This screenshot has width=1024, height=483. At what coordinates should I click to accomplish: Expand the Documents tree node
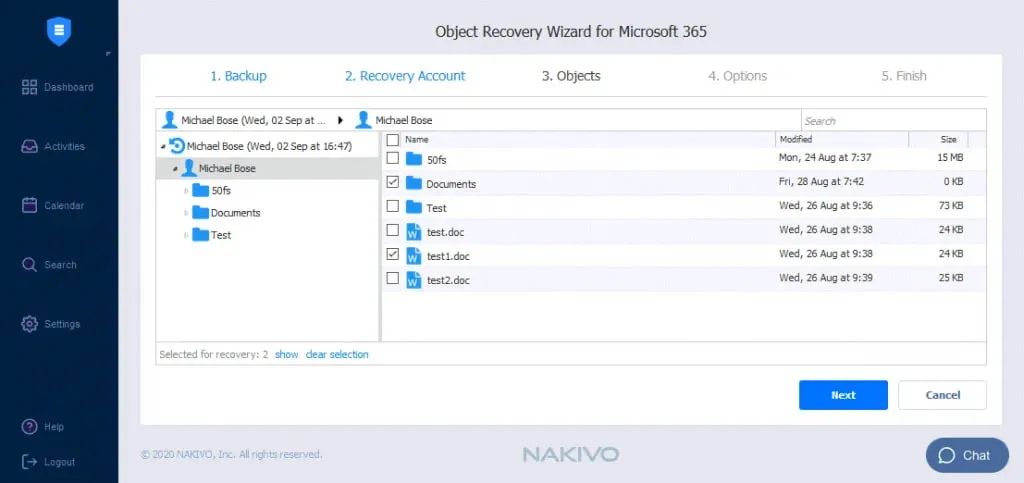186,213
